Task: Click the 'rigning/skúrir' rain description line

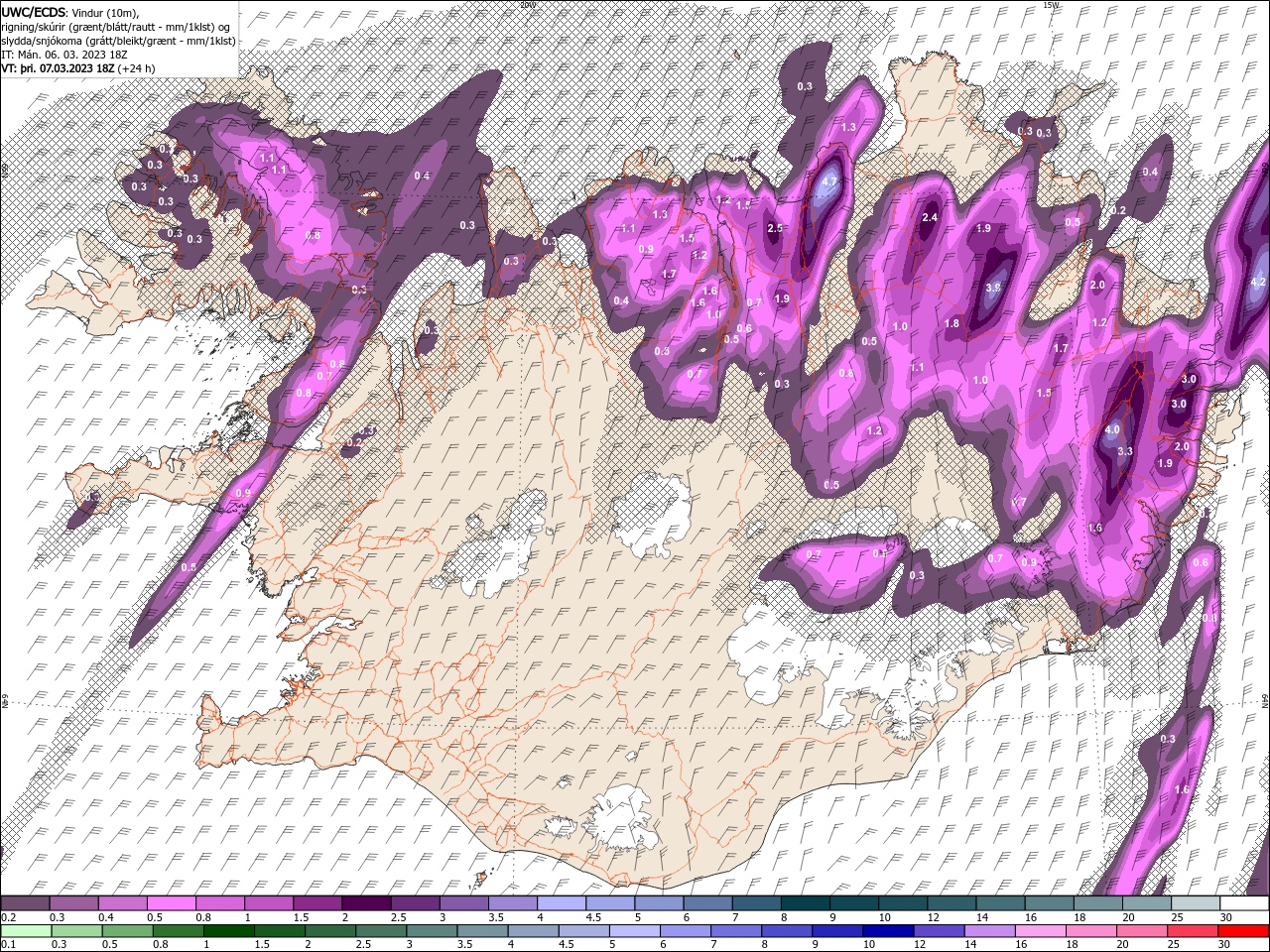Action: click(117, 26)
